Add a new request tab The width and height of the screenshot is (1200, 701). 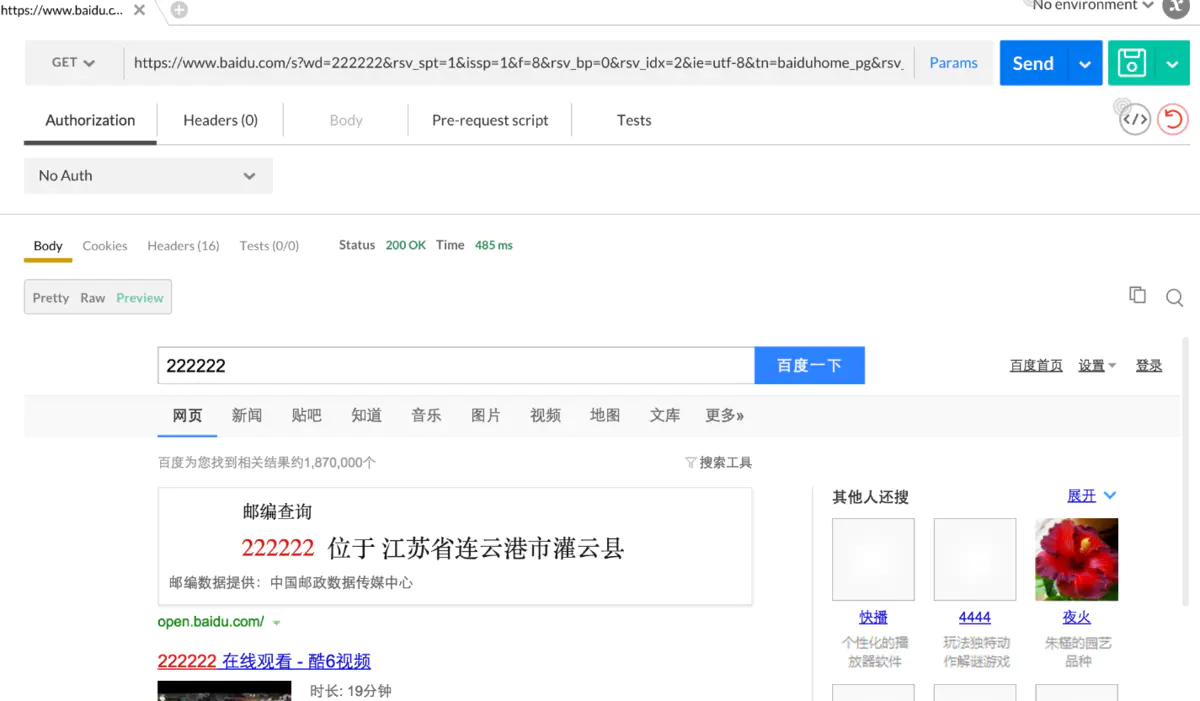click(179, 10)
